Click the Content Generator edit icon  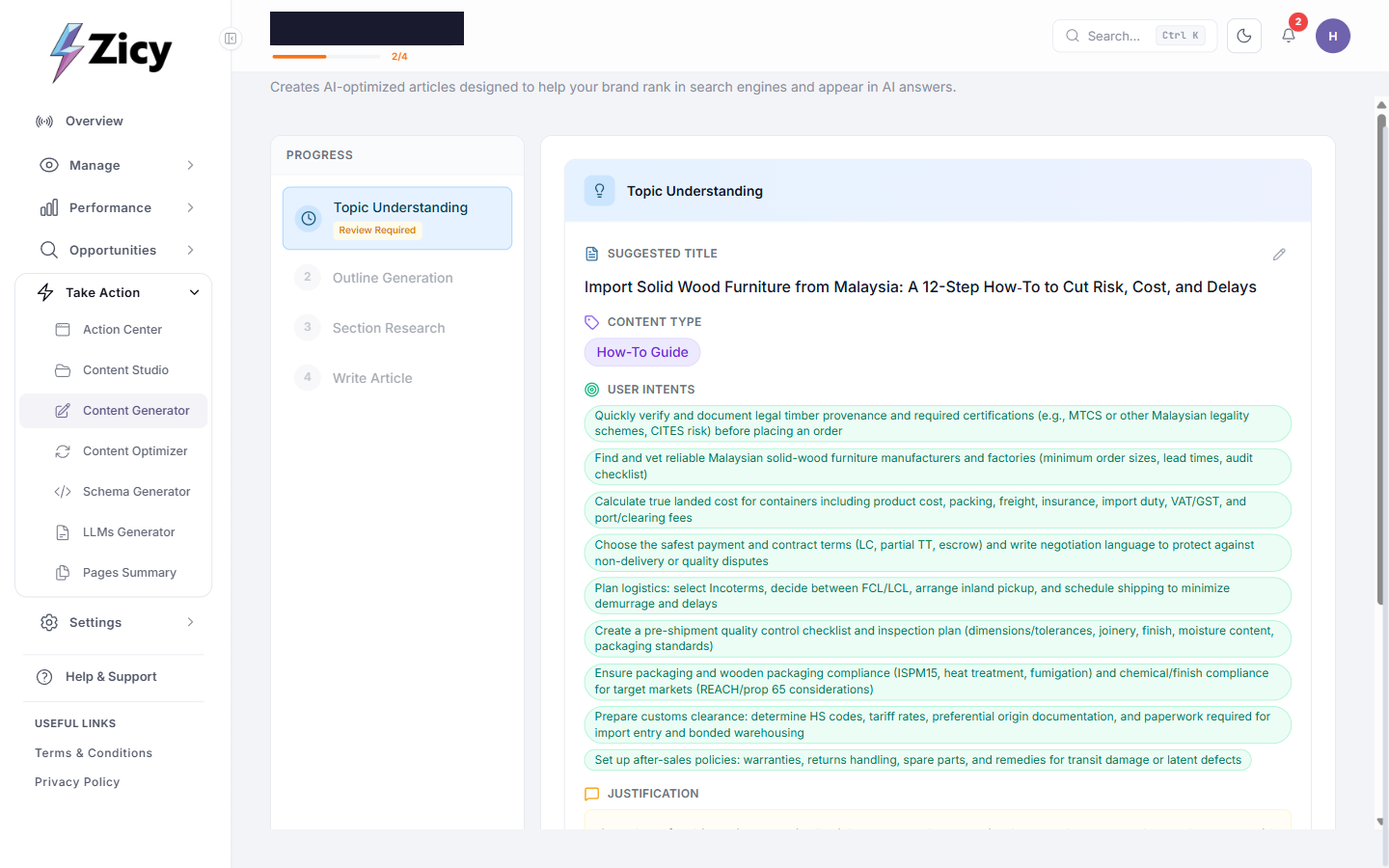pos(63,411)
